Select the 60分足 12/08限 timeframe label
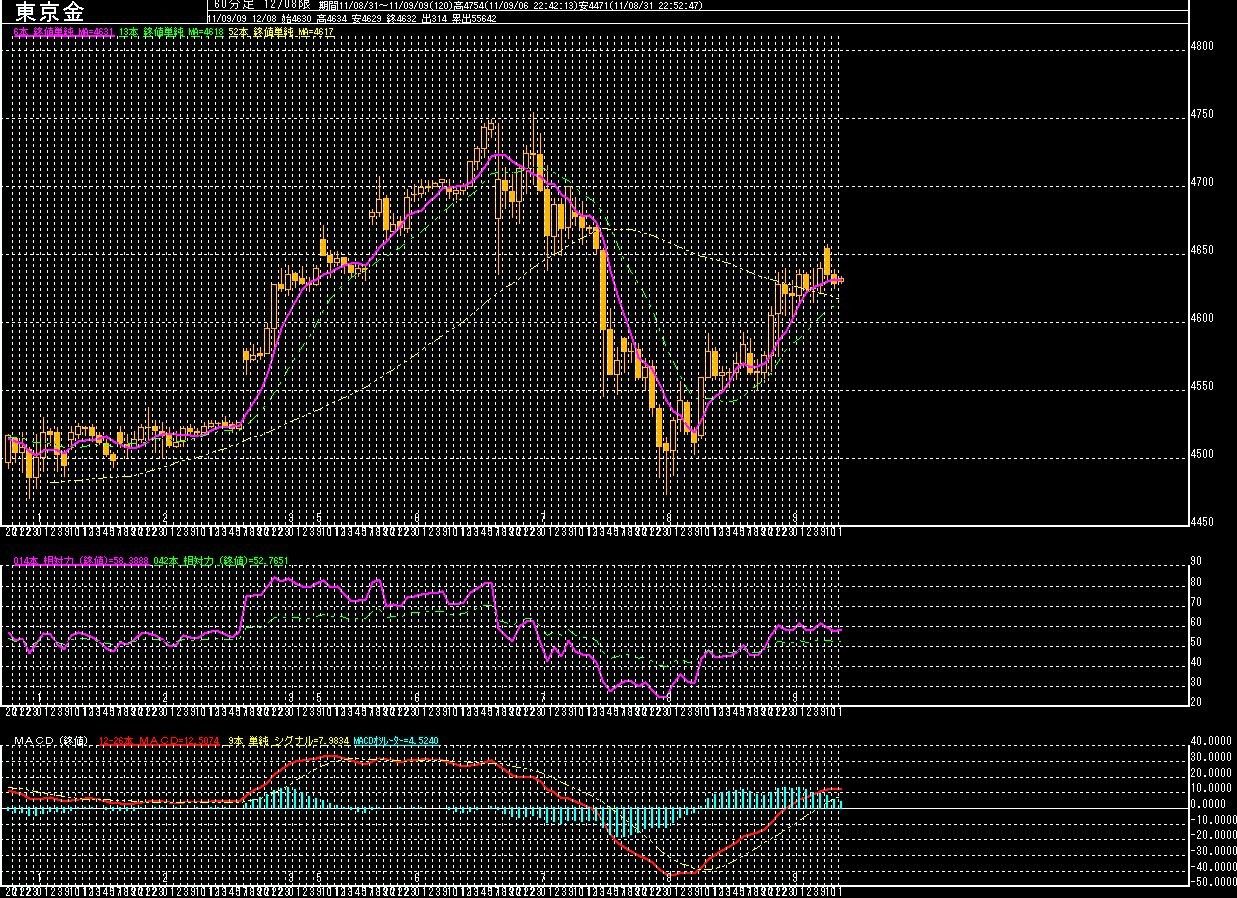Screen dimensions: 1237x898 coord(262,5)
